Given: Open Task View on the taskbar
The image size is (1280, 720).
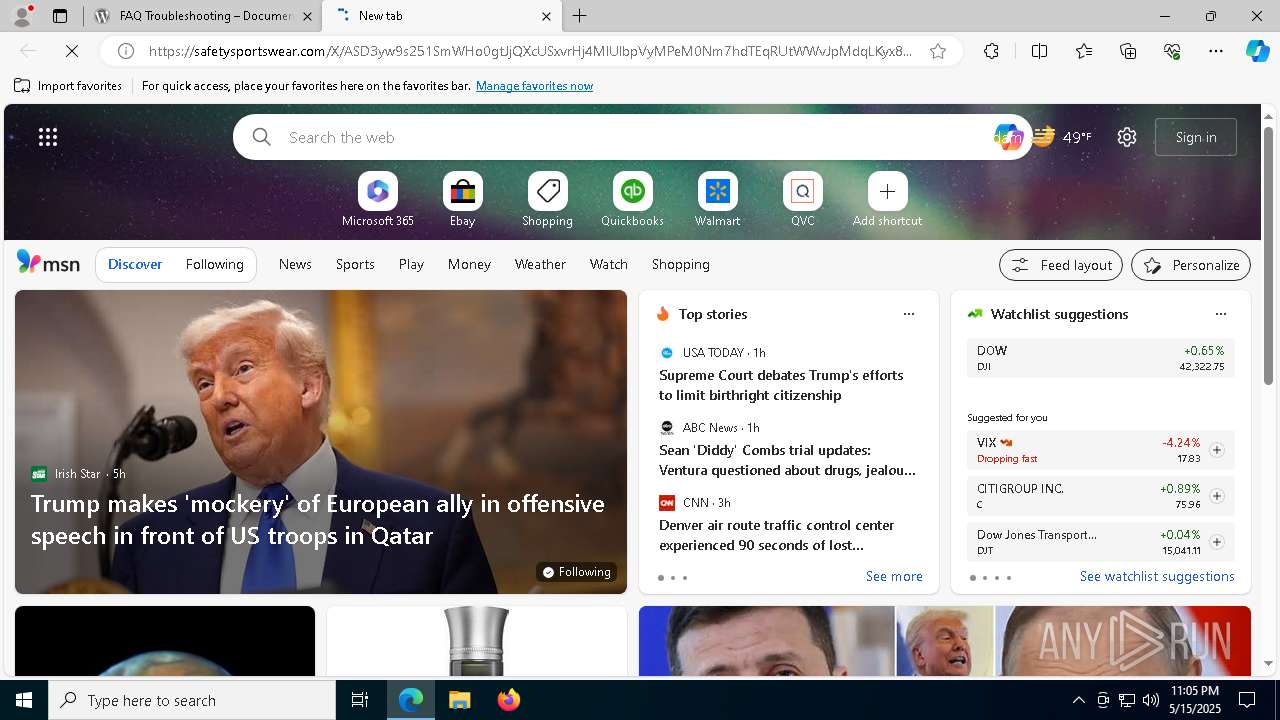Looking at the screenshot, I should pos(360,700).
